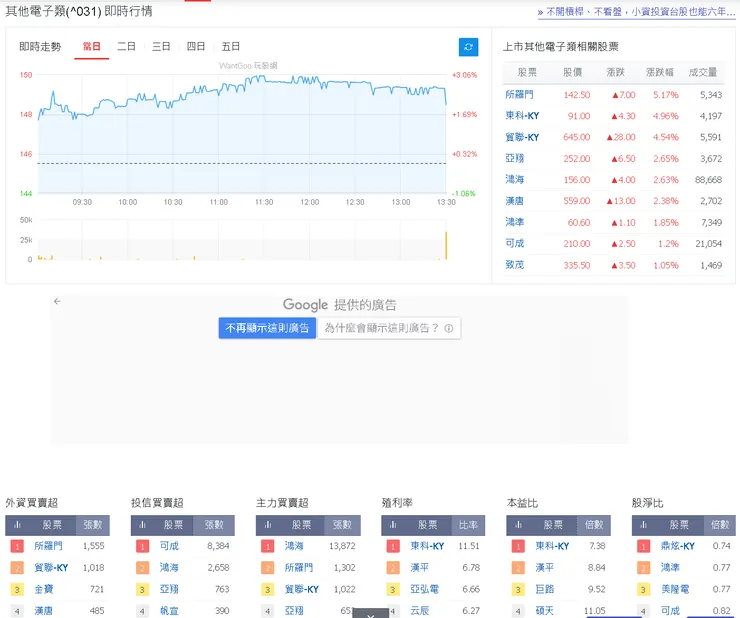Image resolution: width=740 pixels, height=618 pixels.
Task: Open 云辰 in 殖利率 table
Action: pos(420,611)
